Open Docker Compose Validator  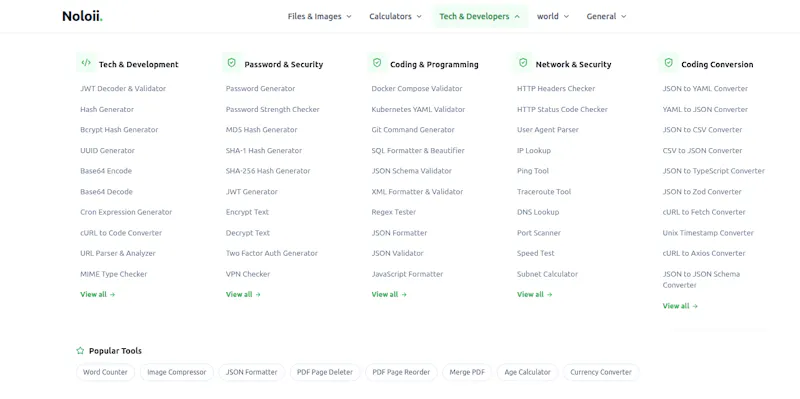pos(417,89)
